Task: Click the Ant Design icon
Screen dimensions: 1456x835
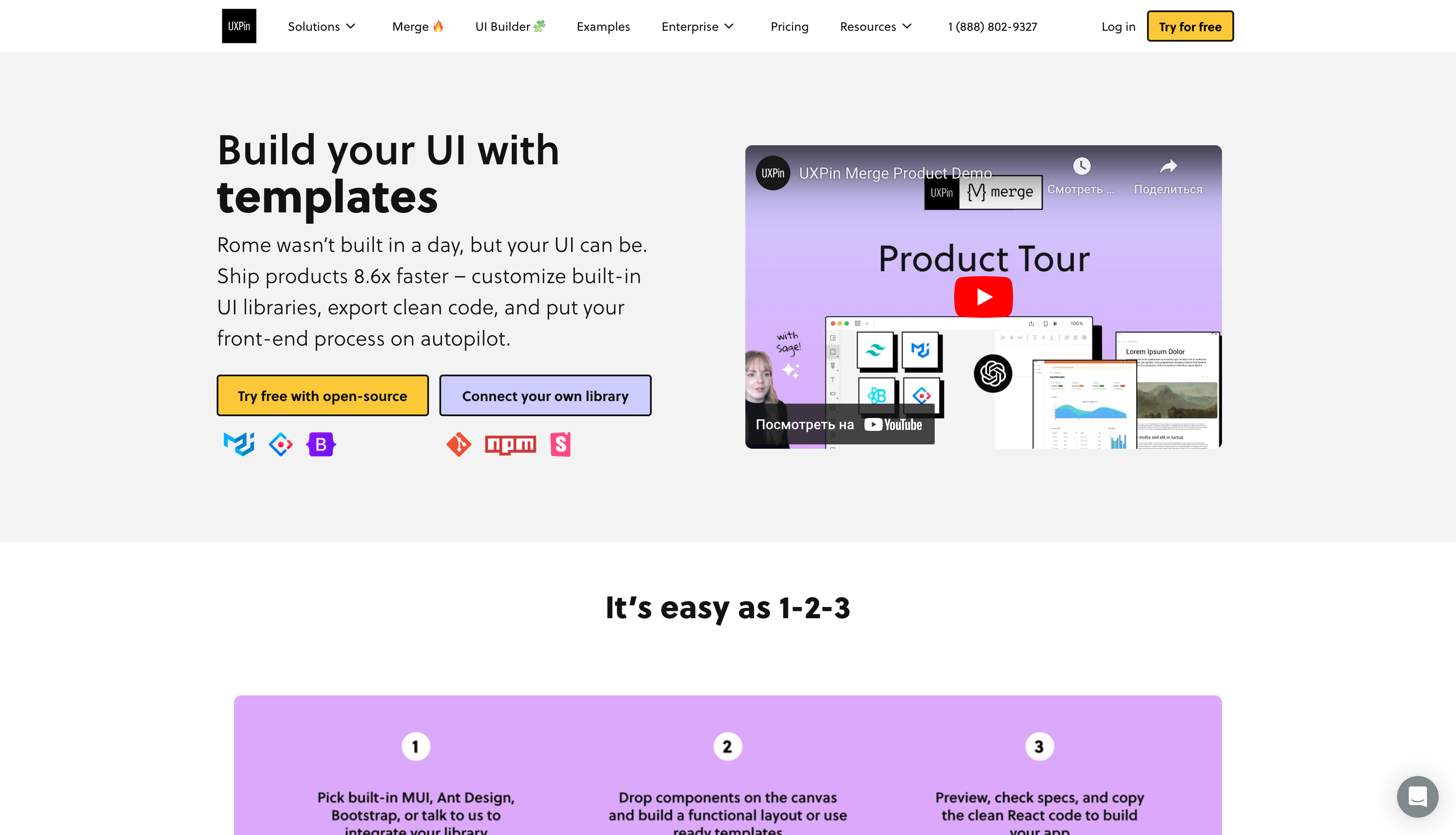Action: point(281,444)
